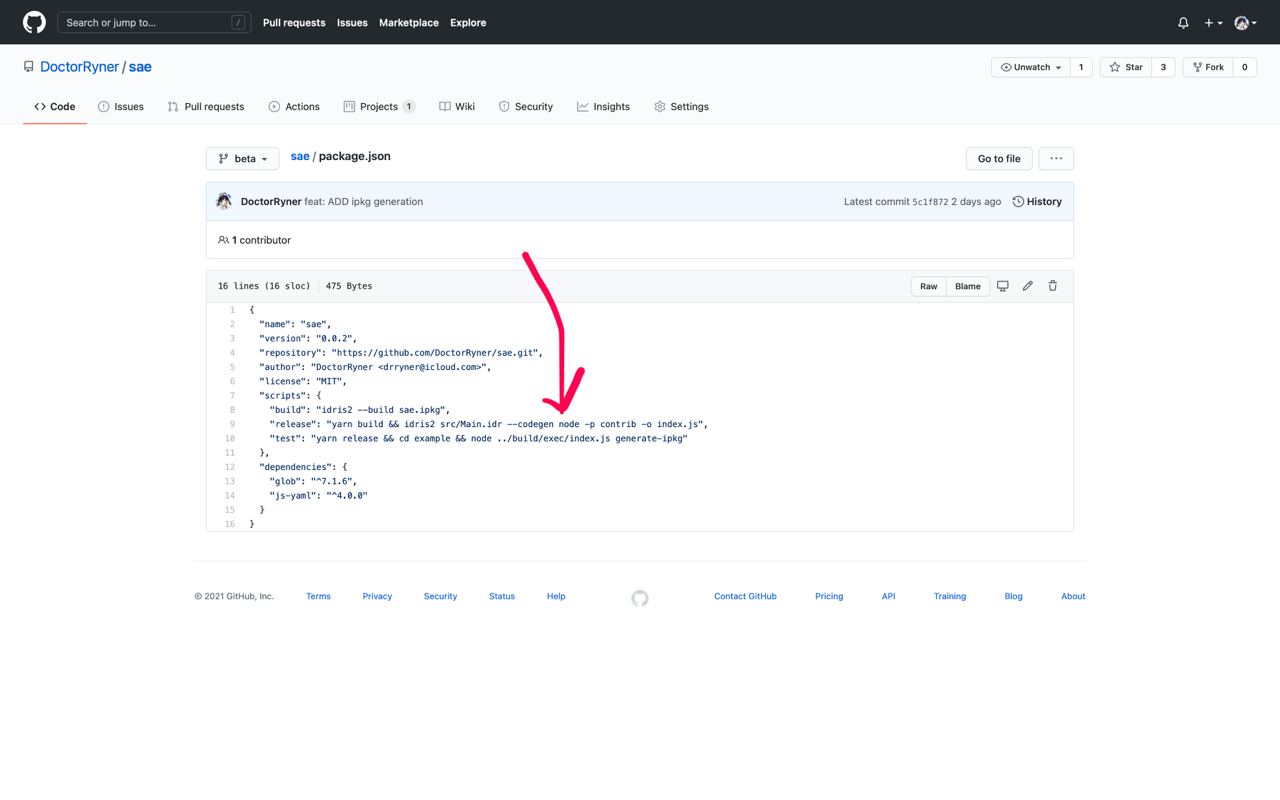Open the more options ellipsis button

click(1056, 159)
